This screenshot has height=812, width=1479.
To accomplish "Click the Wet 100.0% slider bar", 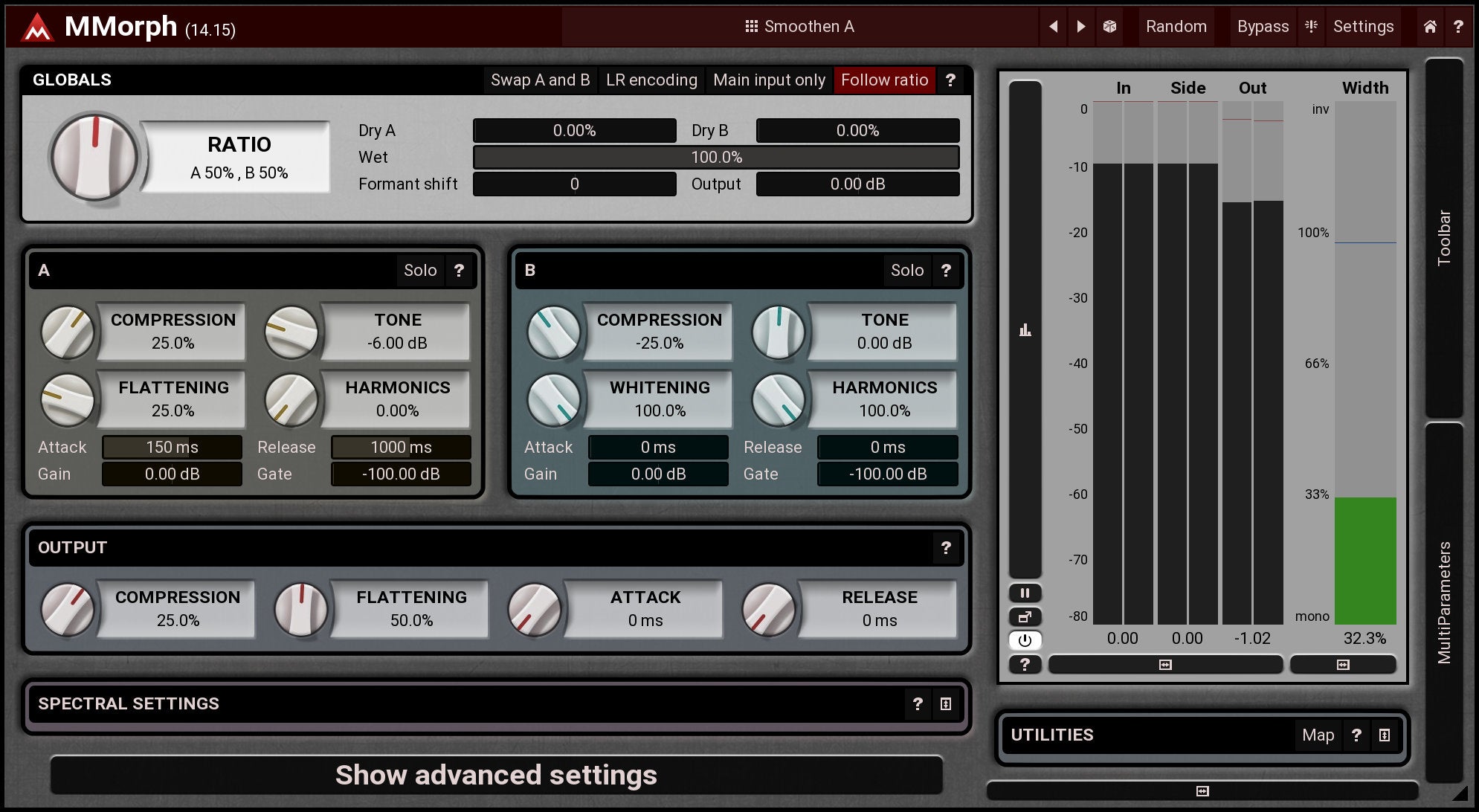I will click(x=716, y=158).
